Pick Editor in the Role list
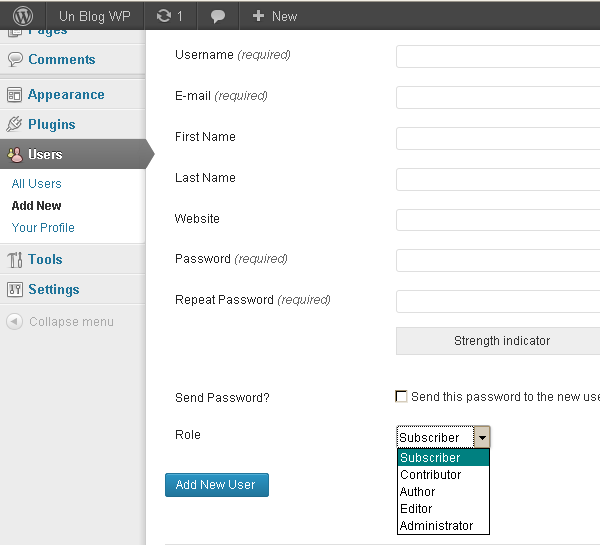 (x=416, y=509)
